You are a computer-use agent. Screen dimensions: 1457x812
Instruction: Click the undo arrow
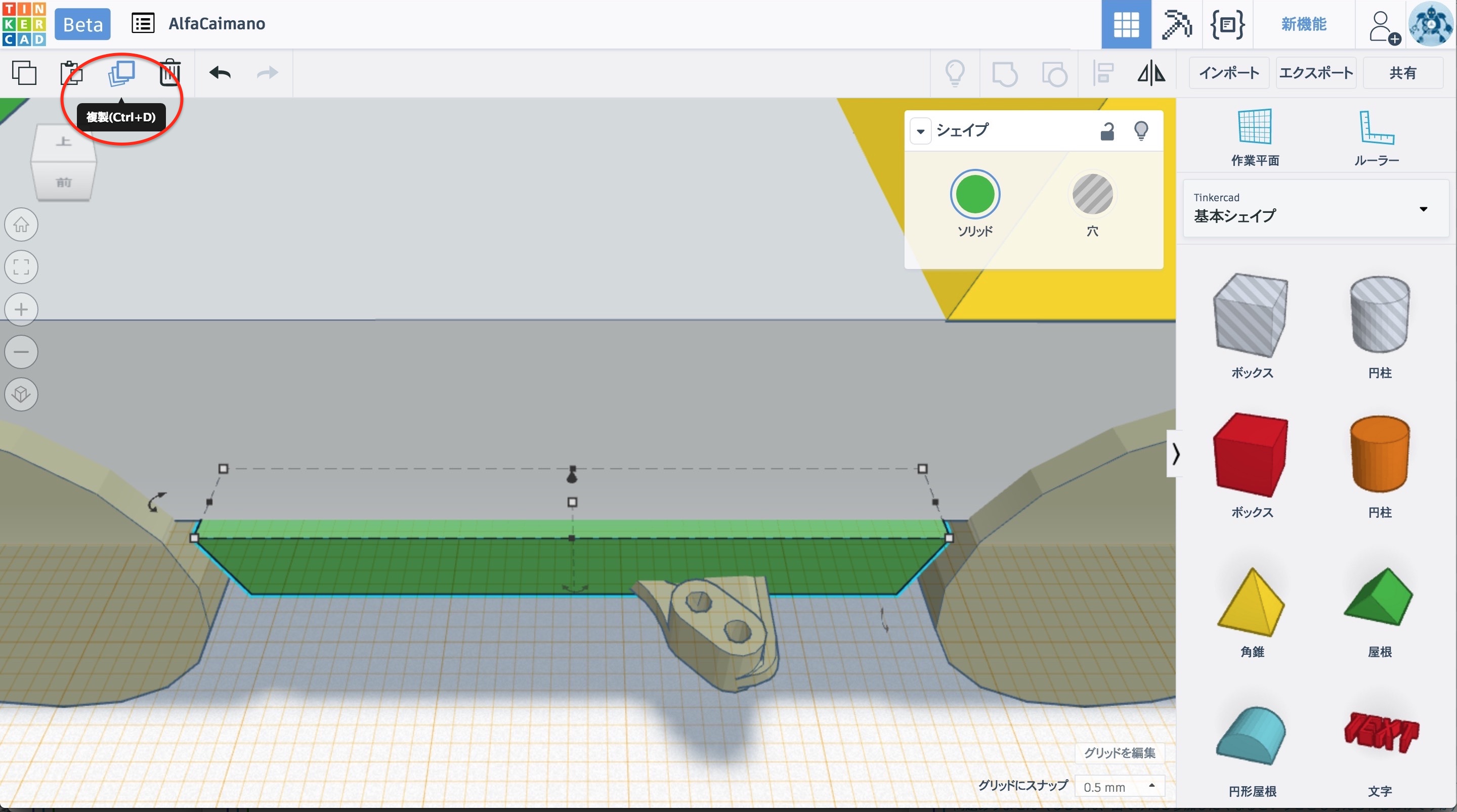(x=220, y=73)
